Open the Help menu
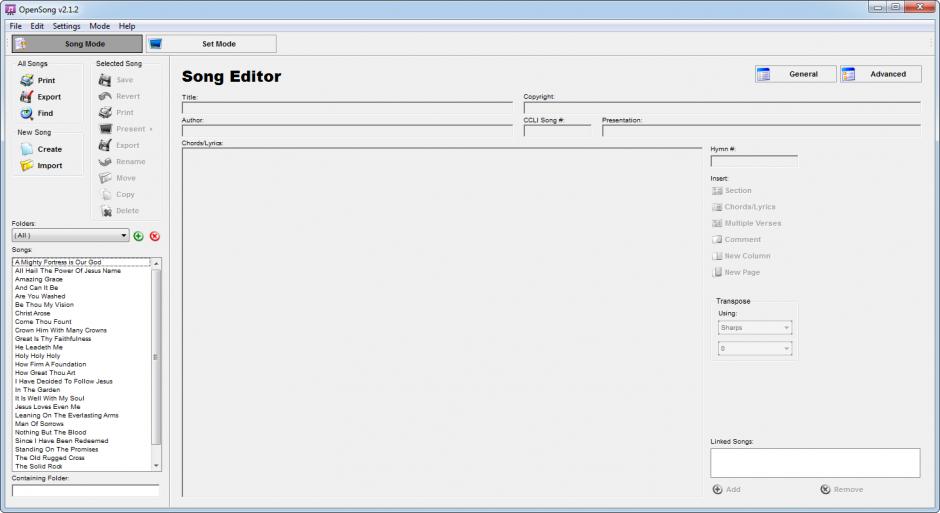The image size is (940, 513). 126,26
